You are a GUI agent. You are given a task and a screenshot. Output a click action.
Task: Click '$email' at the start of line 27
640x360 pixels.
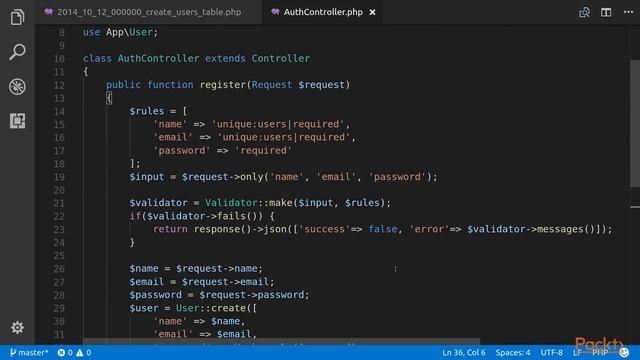147,282
